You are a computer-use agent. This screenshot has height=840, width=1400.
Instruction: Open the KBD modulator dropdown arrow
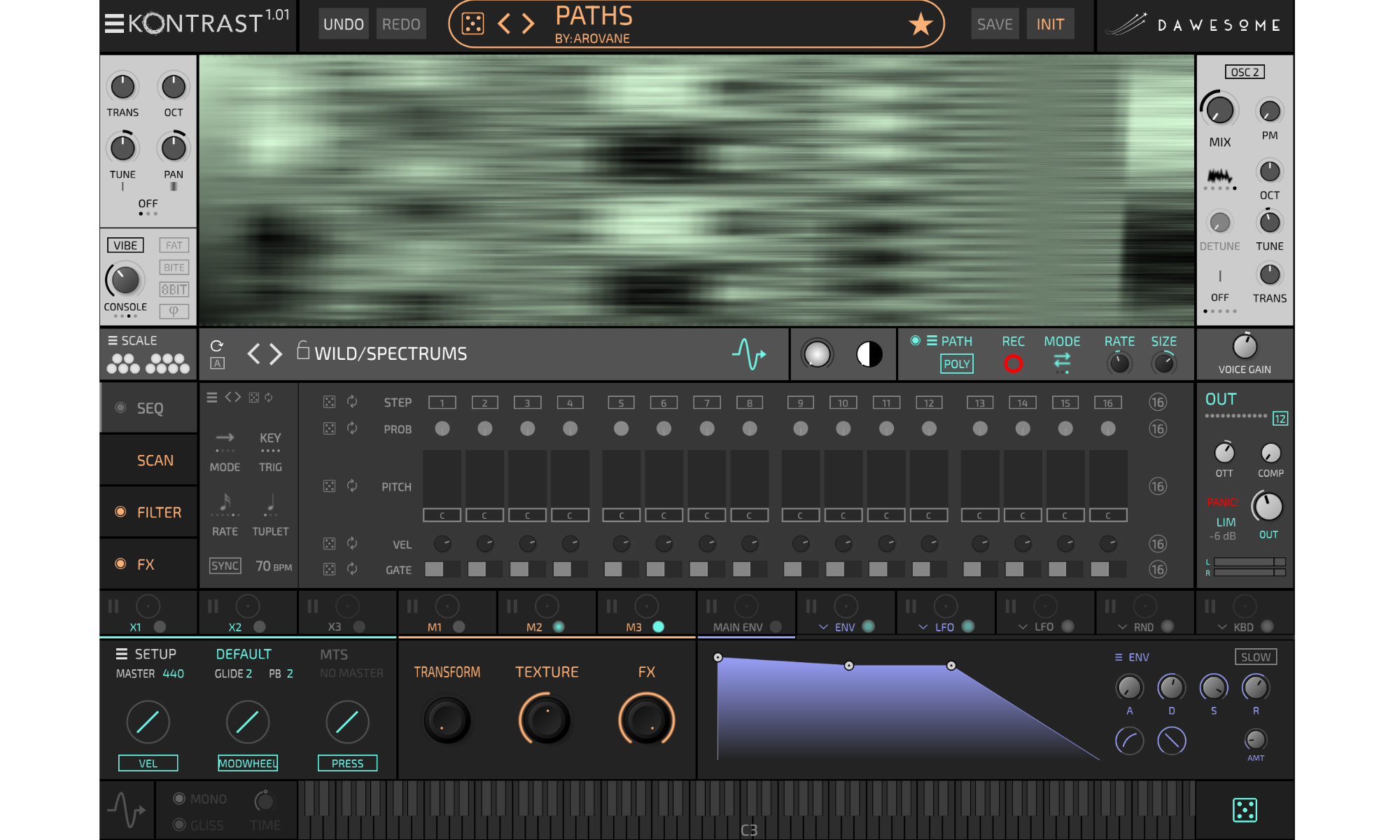1222,627
